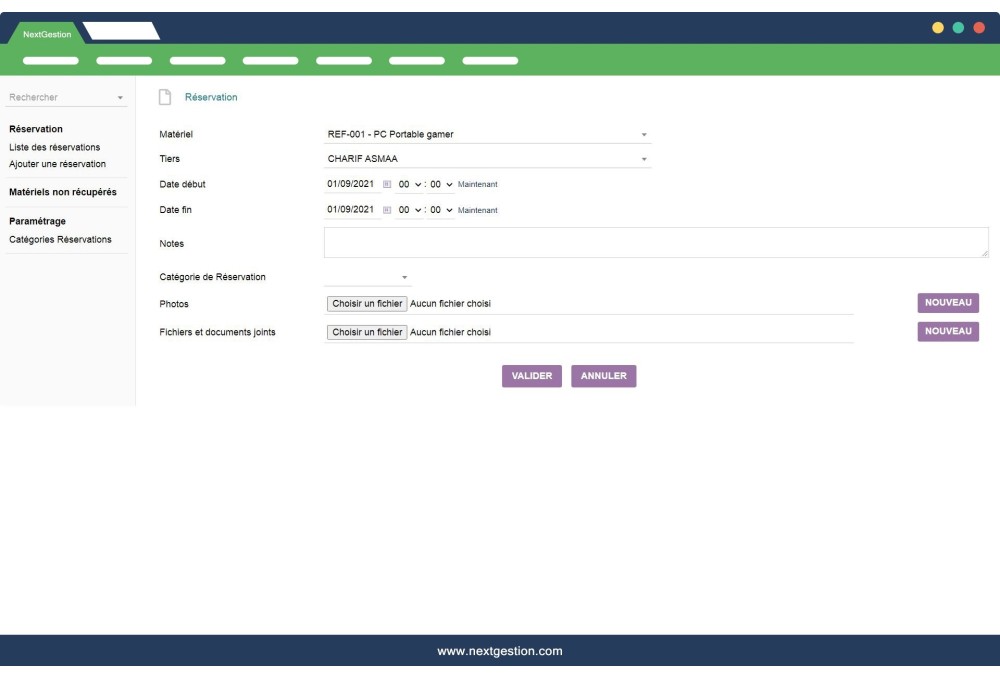Click inside the Notes text area

click(655, 243)
